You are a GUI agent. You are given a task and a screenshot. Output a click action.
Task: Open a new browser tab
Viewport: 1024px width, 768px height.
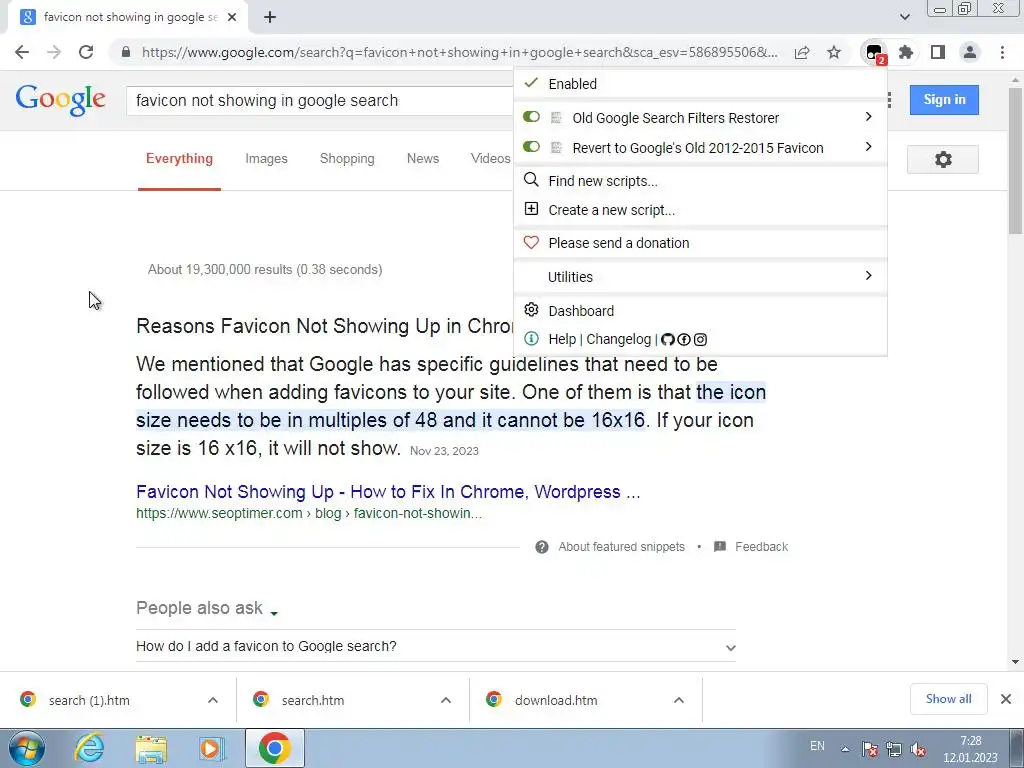(270, 18)
